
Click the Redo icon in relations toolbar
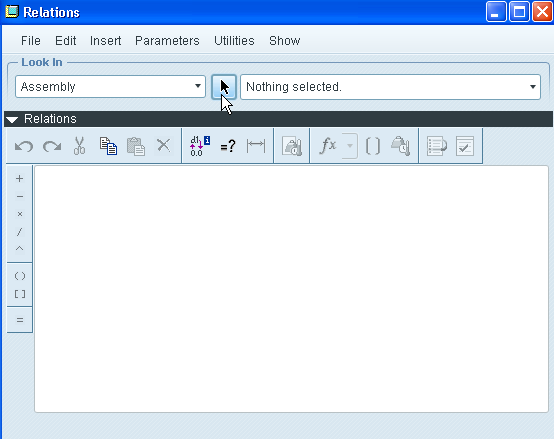click(x=52, y=146)
